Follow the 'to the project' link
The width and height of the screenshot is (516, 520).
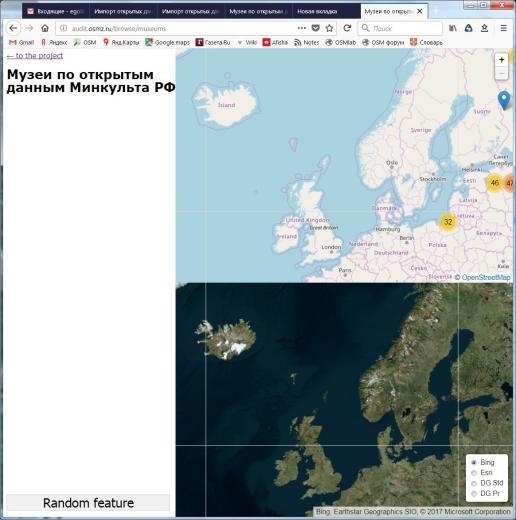pos(35,56)
